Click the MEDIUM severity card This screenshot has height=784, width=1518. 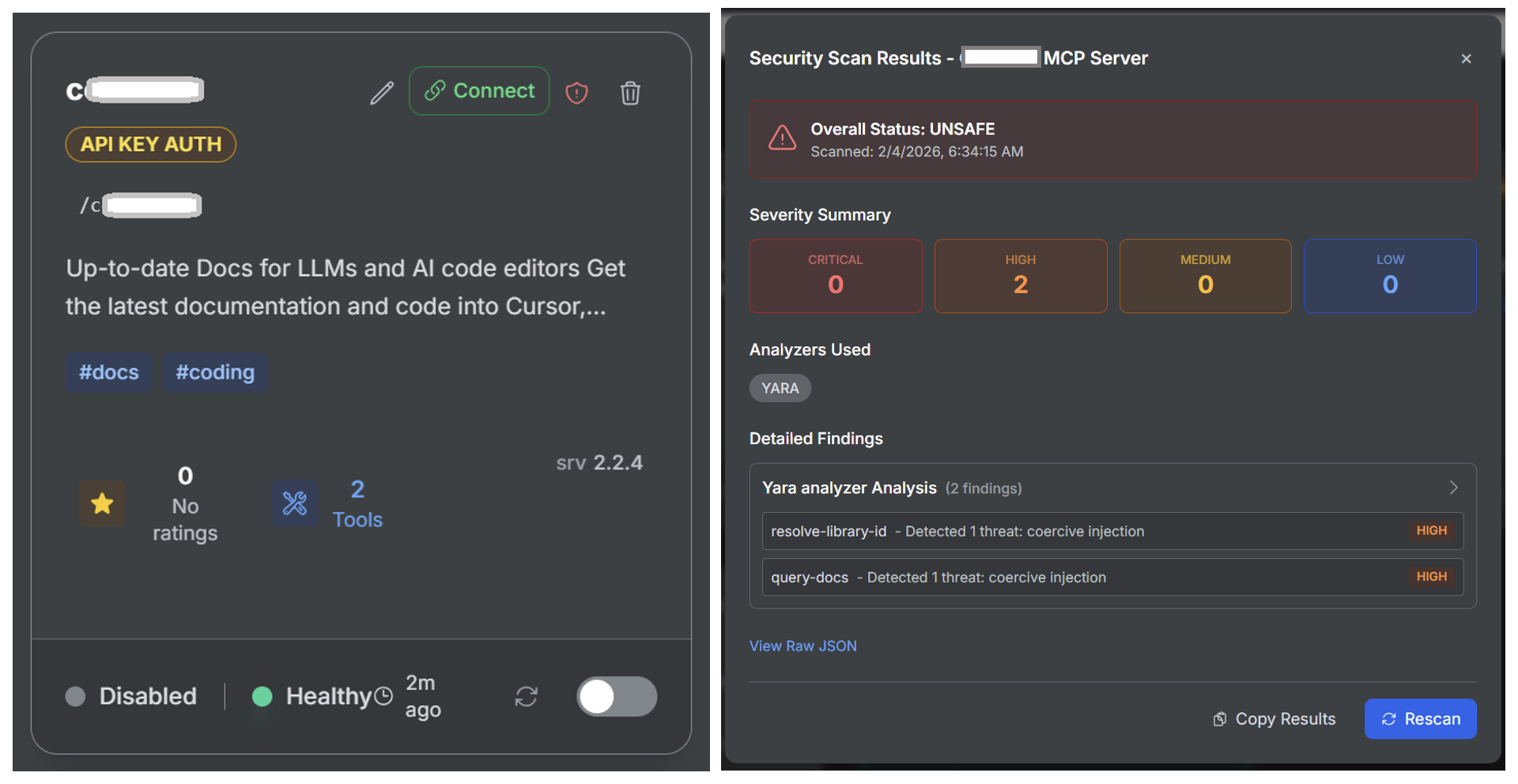[x=1206, y=276]
